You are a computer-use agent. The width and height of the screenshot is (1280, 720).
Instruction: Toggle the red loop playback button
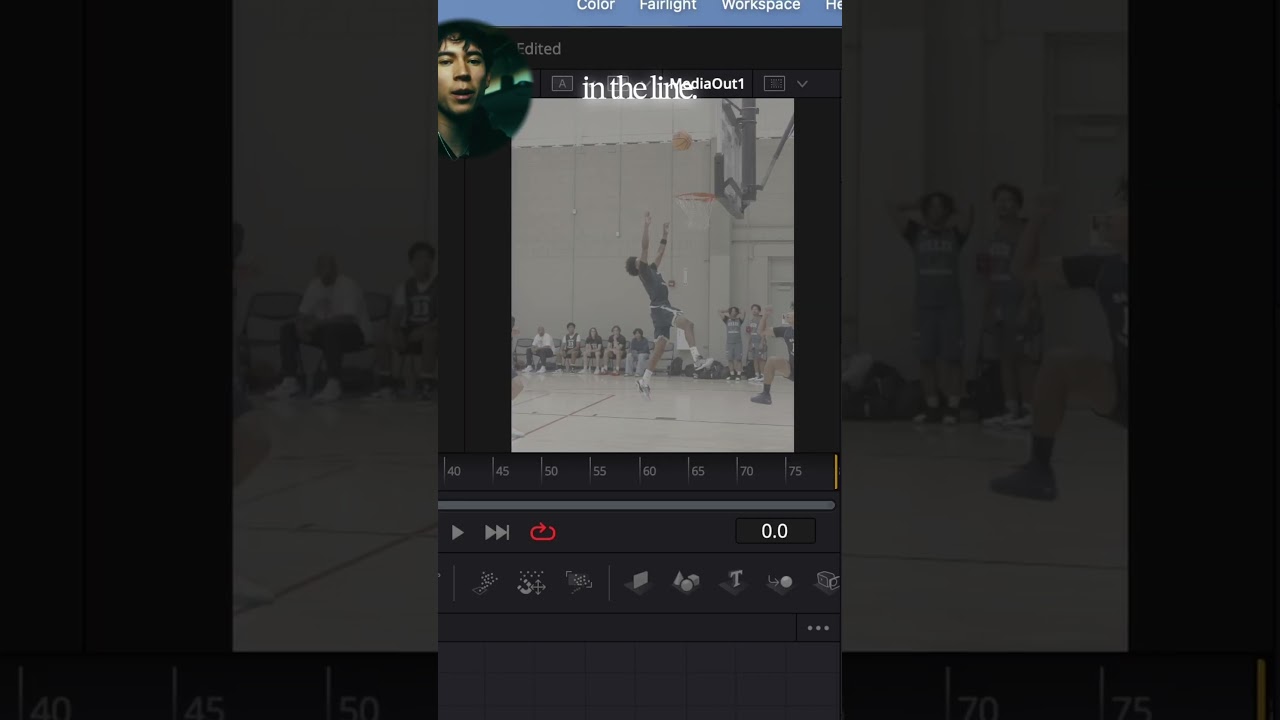pyautogui.click(x=543, y=532)
